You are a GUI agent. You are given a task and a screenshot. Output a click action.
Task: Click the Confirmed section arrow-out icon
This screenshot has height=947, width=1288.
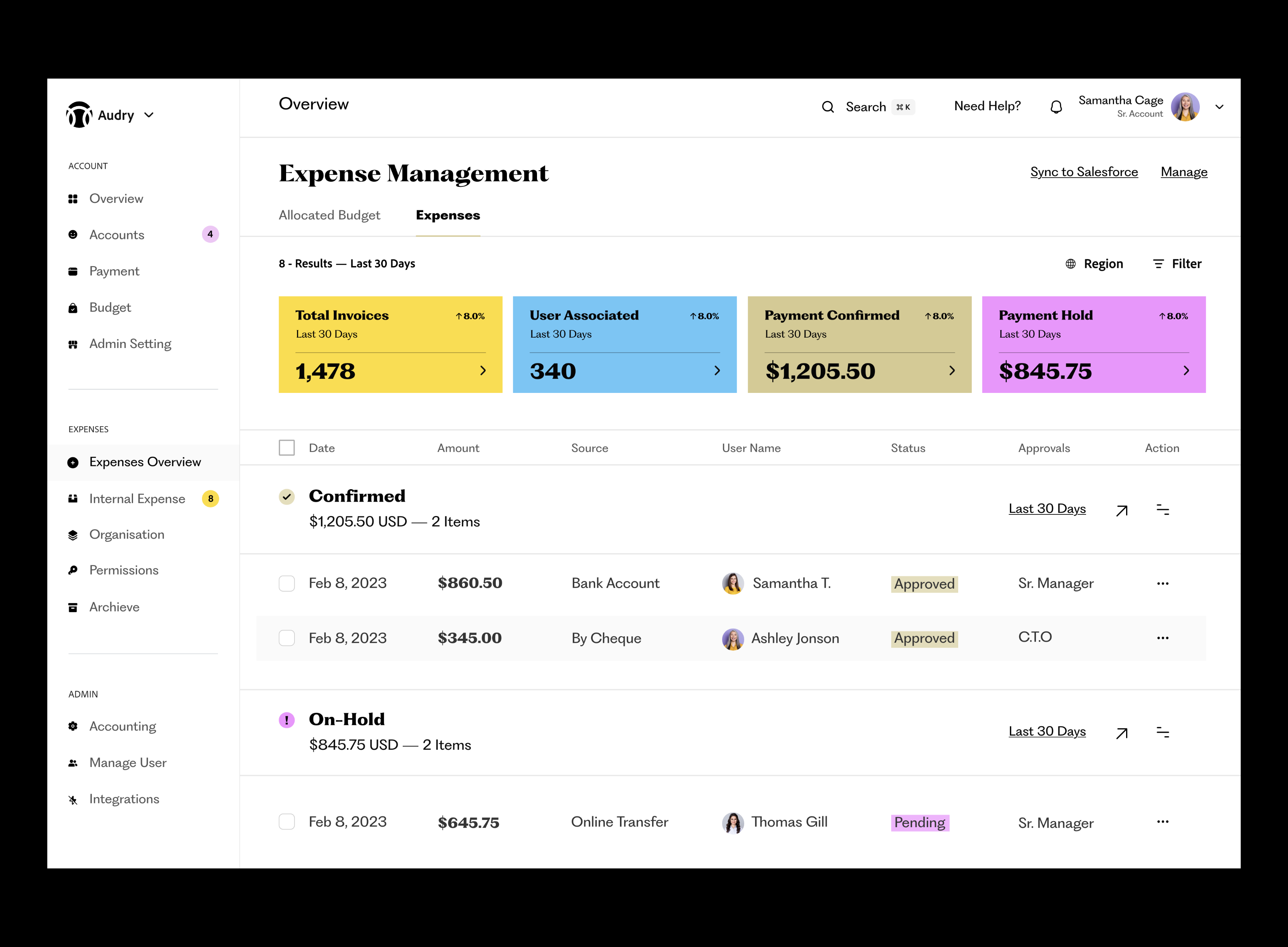(1122, 510)
